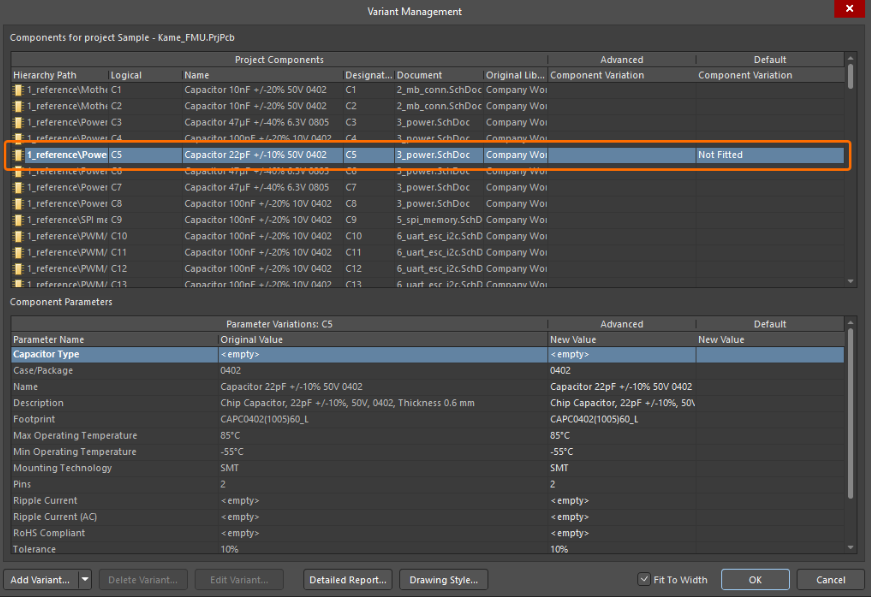Click component icon in C2 row
Viewport: 871px width, 598px height.
[x=18, y=106]
